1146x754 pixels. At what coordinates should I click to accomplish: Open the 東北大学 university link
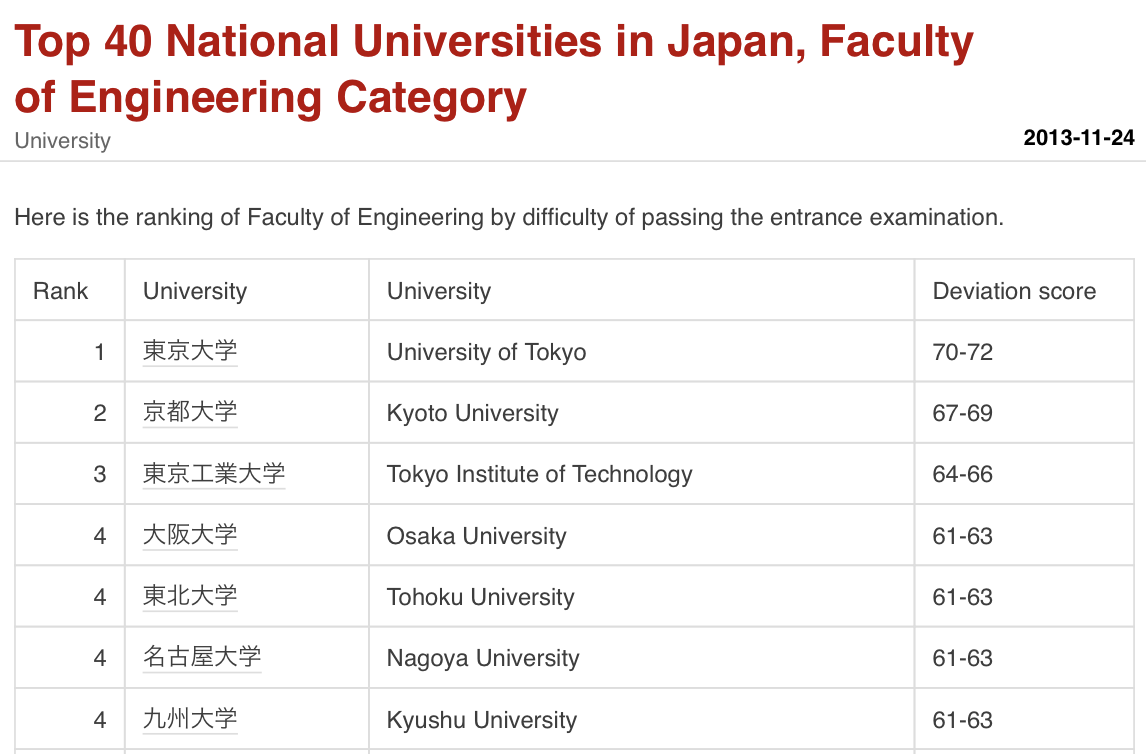tap(190, 597)
